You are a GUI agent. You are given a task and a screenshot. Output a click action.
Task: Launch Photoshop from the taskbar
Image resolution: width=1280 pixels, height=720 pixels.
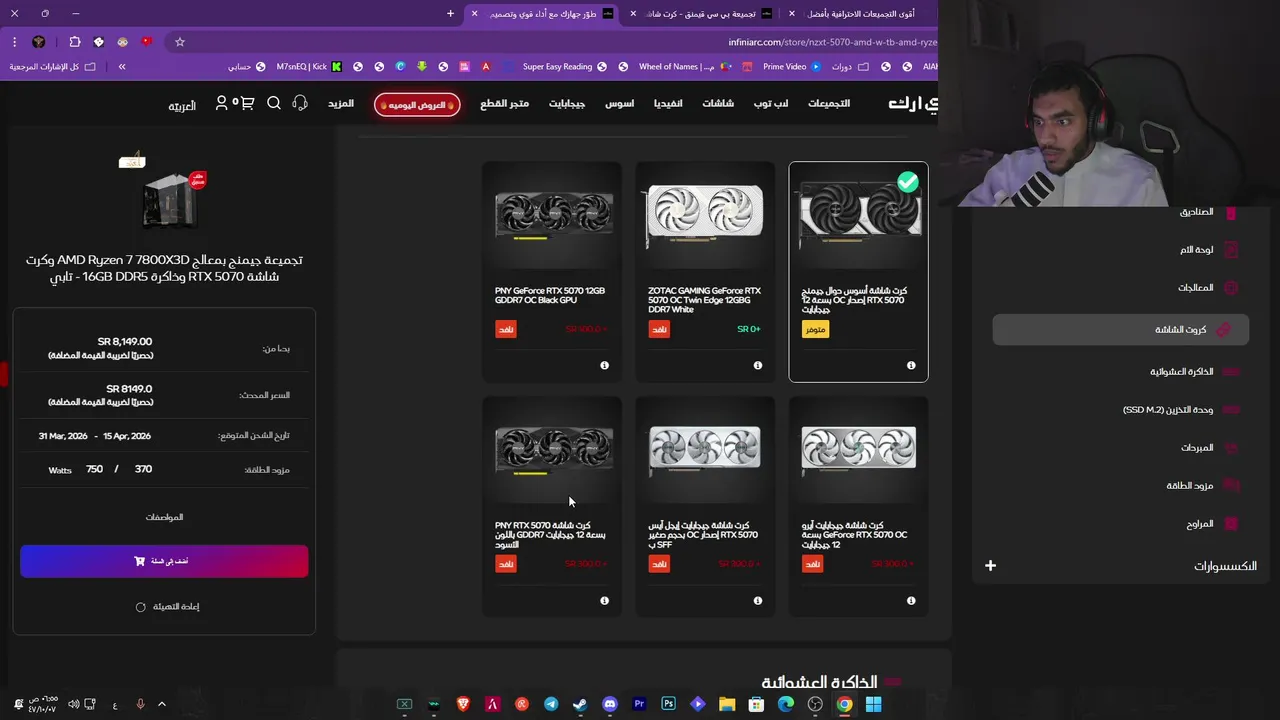pyautogui.click(x=668, y=704)
